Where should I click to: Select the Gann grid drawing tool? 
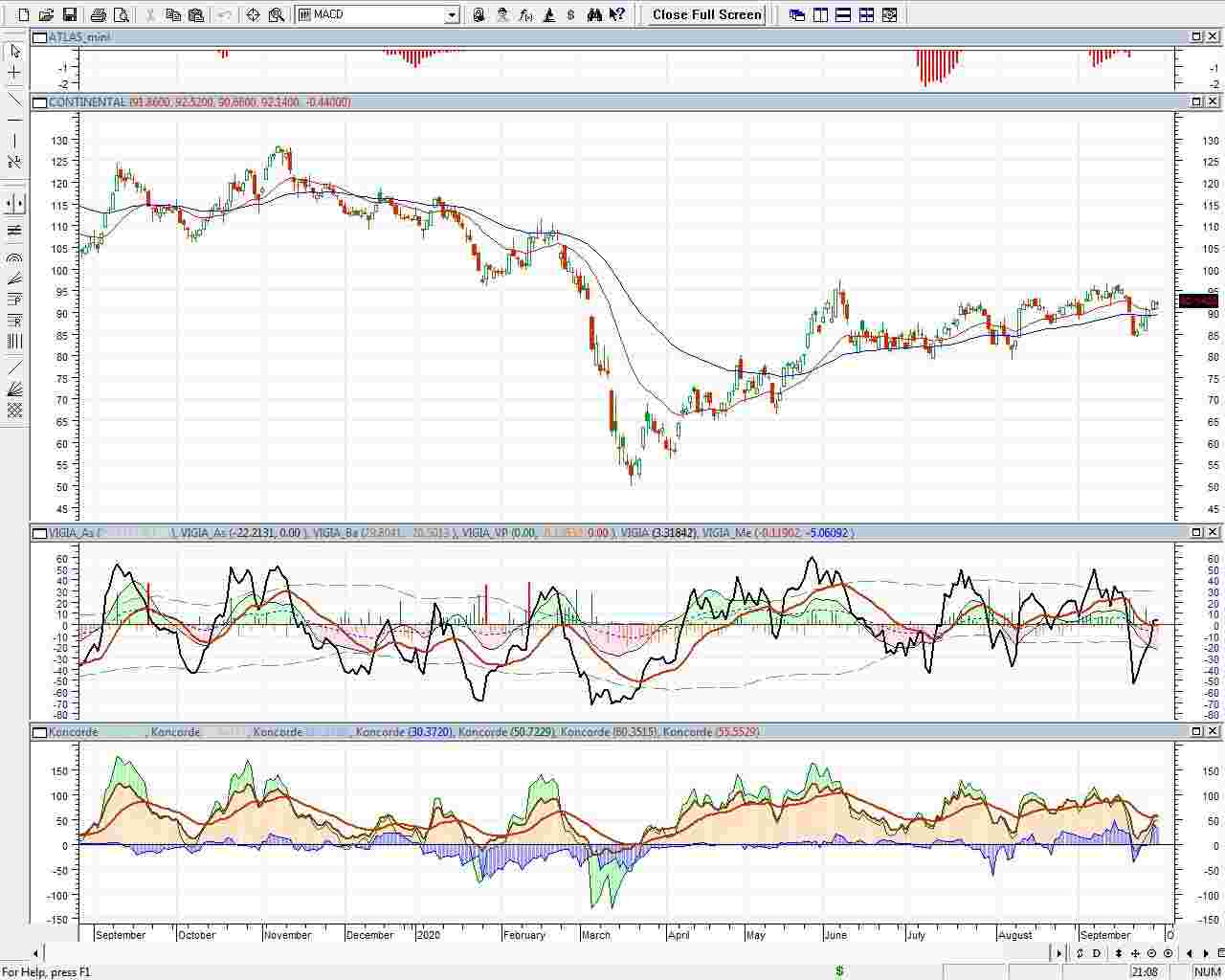tap(14, 411)
